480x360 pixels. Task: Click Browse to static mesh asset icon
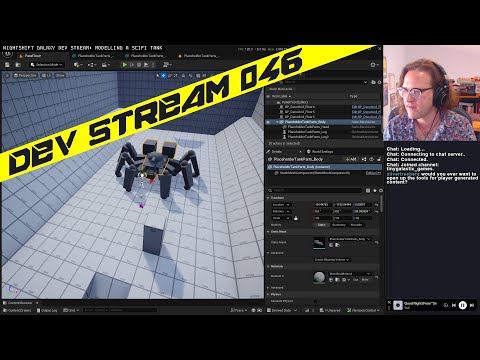click(337, 245)
